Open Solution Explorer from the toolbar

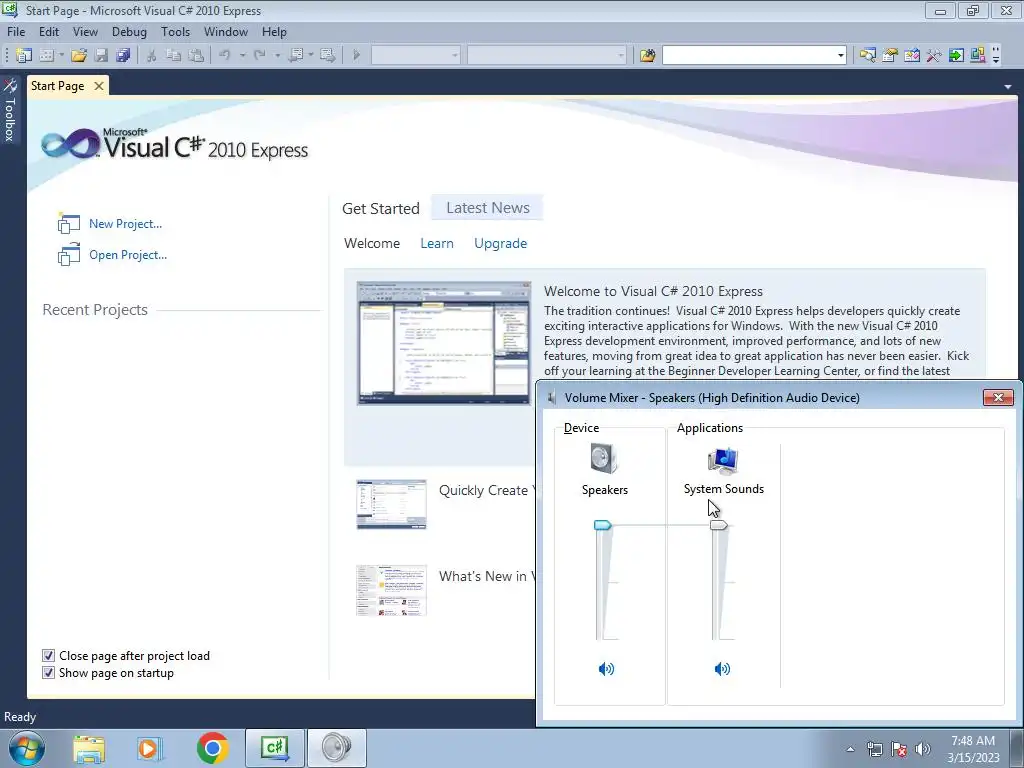(x=867, y=56)
